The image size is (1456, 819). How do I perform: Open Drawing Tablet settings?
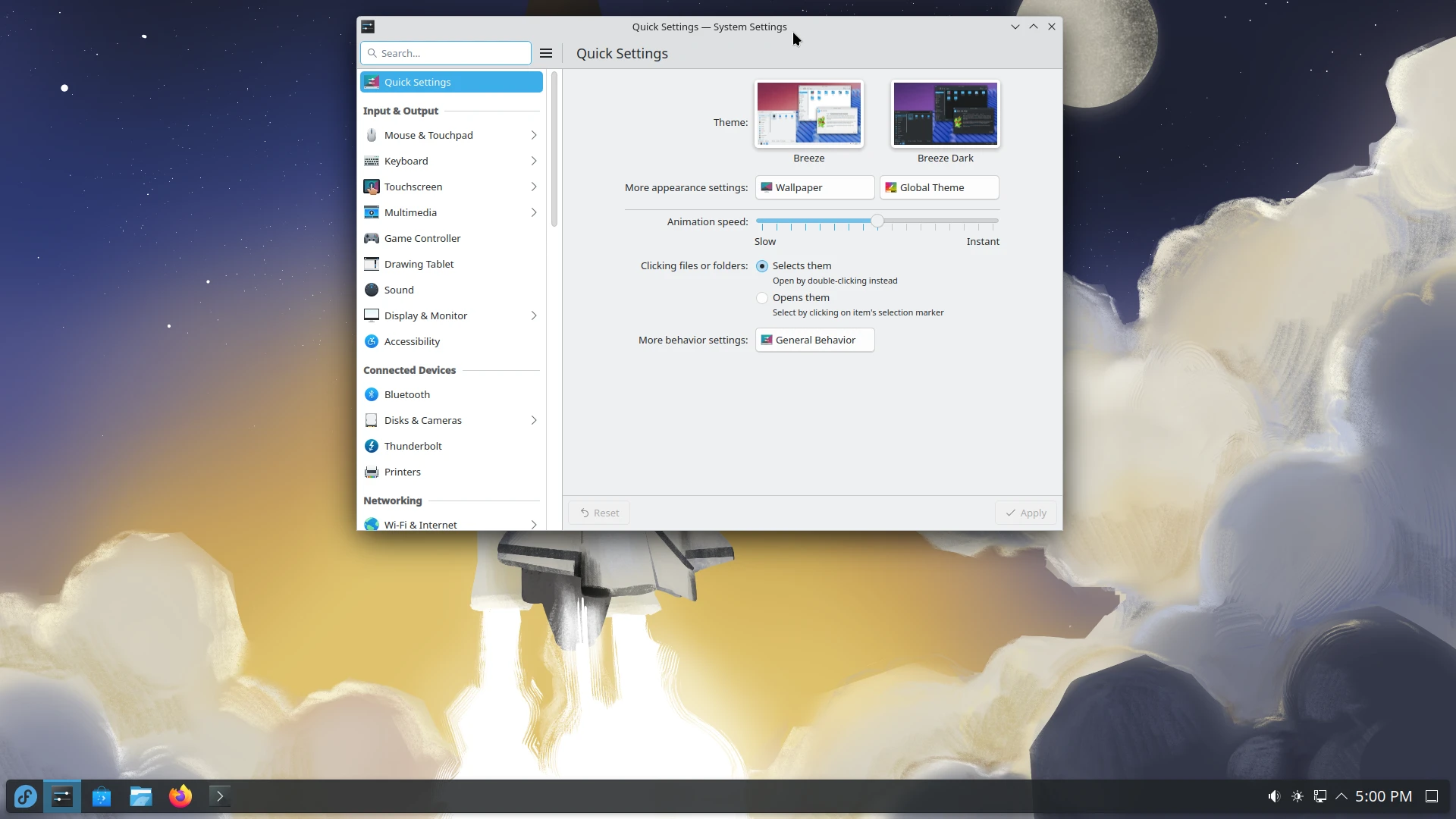419,264
